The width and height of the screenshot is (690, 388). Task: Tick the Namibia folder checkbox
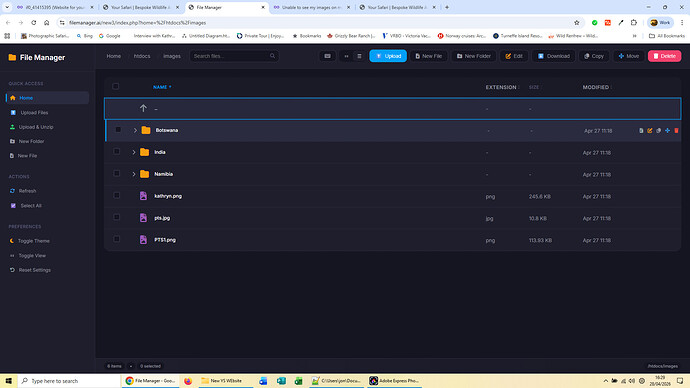click(x=116, y=173)
